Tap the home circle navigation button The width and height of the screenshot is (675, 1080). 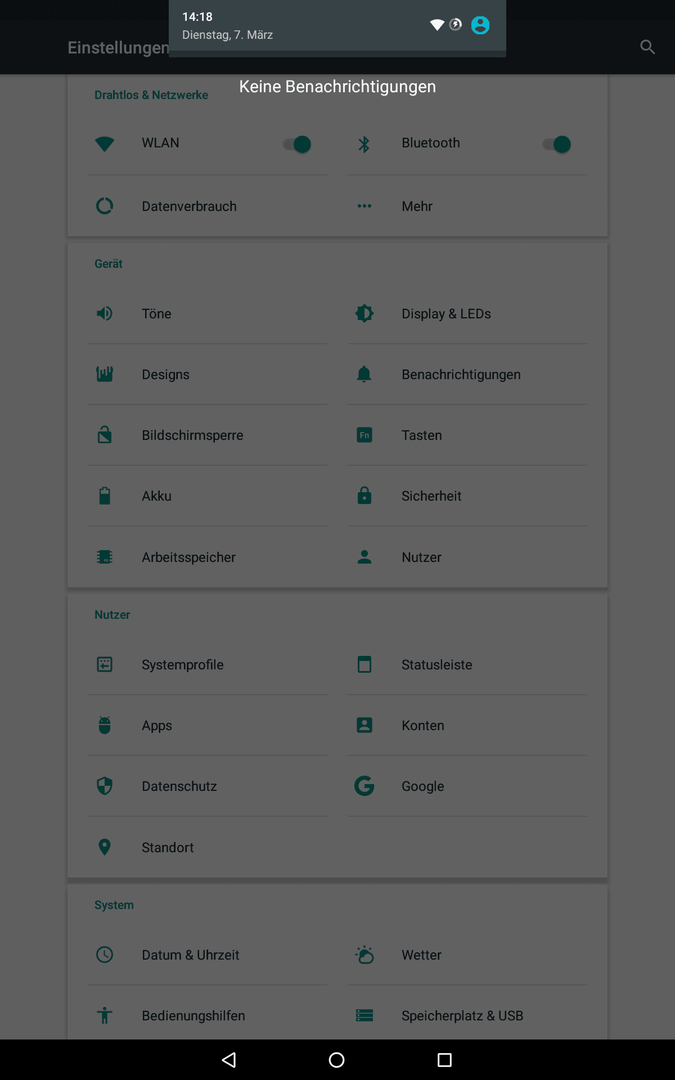[337, 1059]
